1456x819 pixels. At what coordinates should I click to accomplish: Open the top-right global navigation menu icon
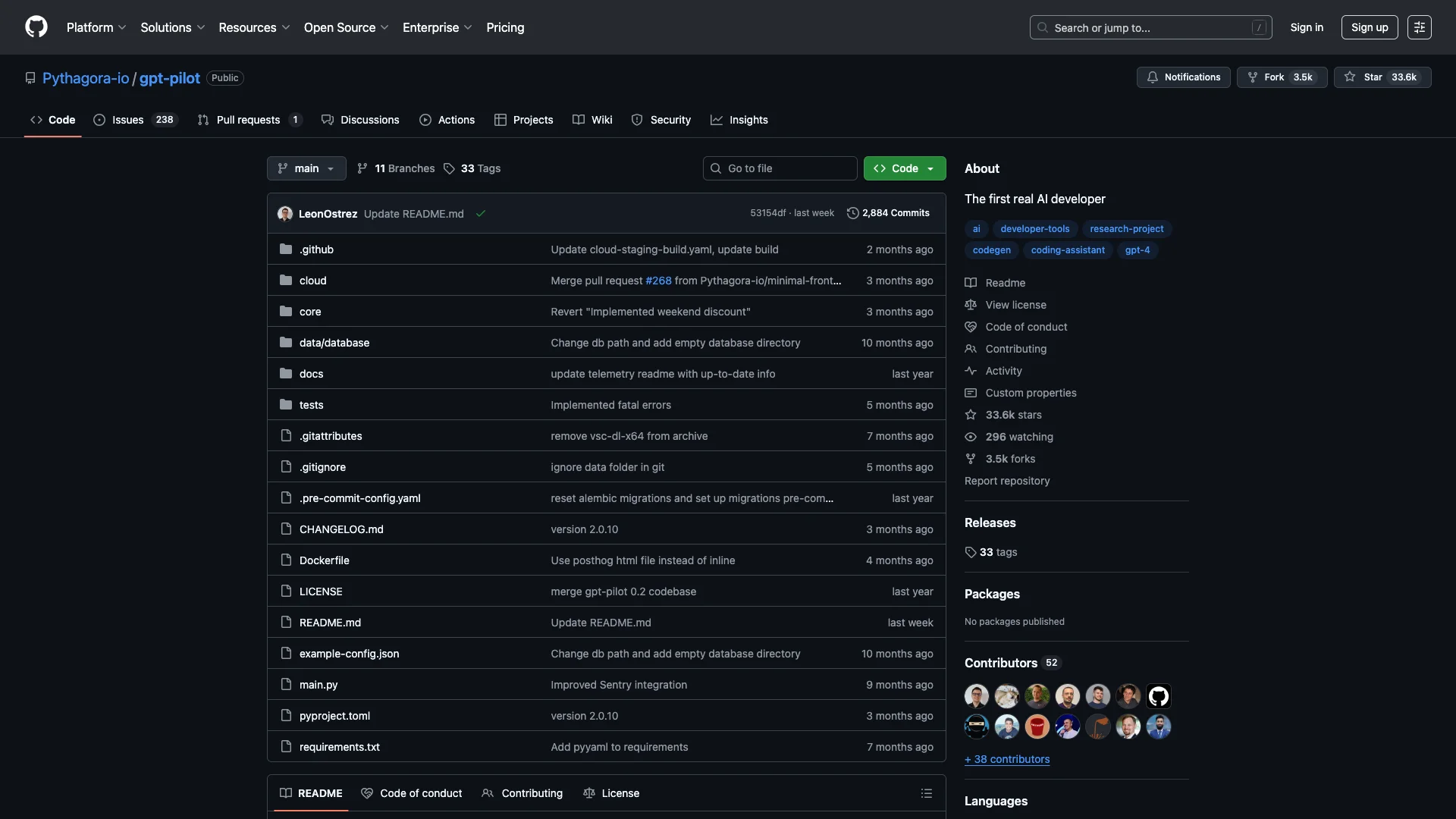pos(1419,27)
